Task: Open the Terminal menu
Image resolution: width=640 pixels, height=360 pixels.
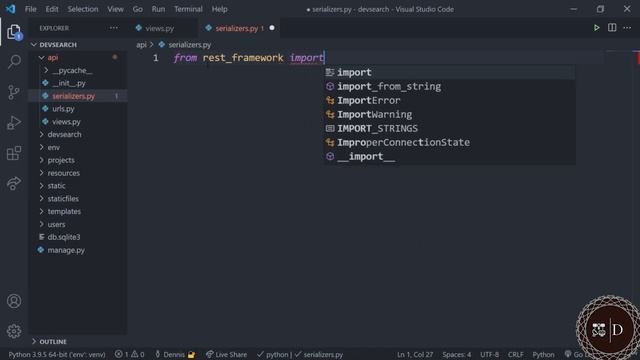Action: [x=188, y=9]
